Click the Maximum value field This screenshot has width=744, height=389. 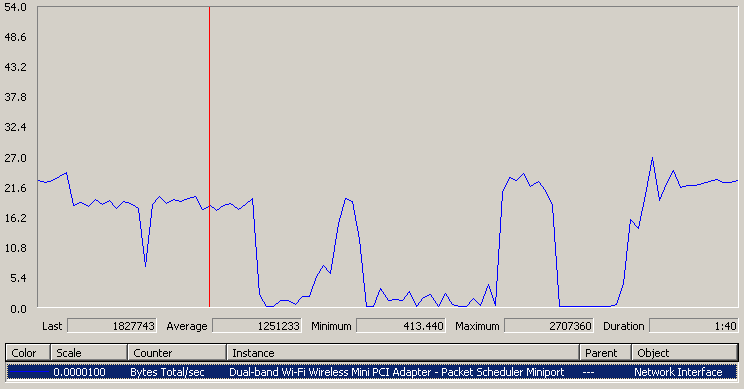[x=549, y=326]
